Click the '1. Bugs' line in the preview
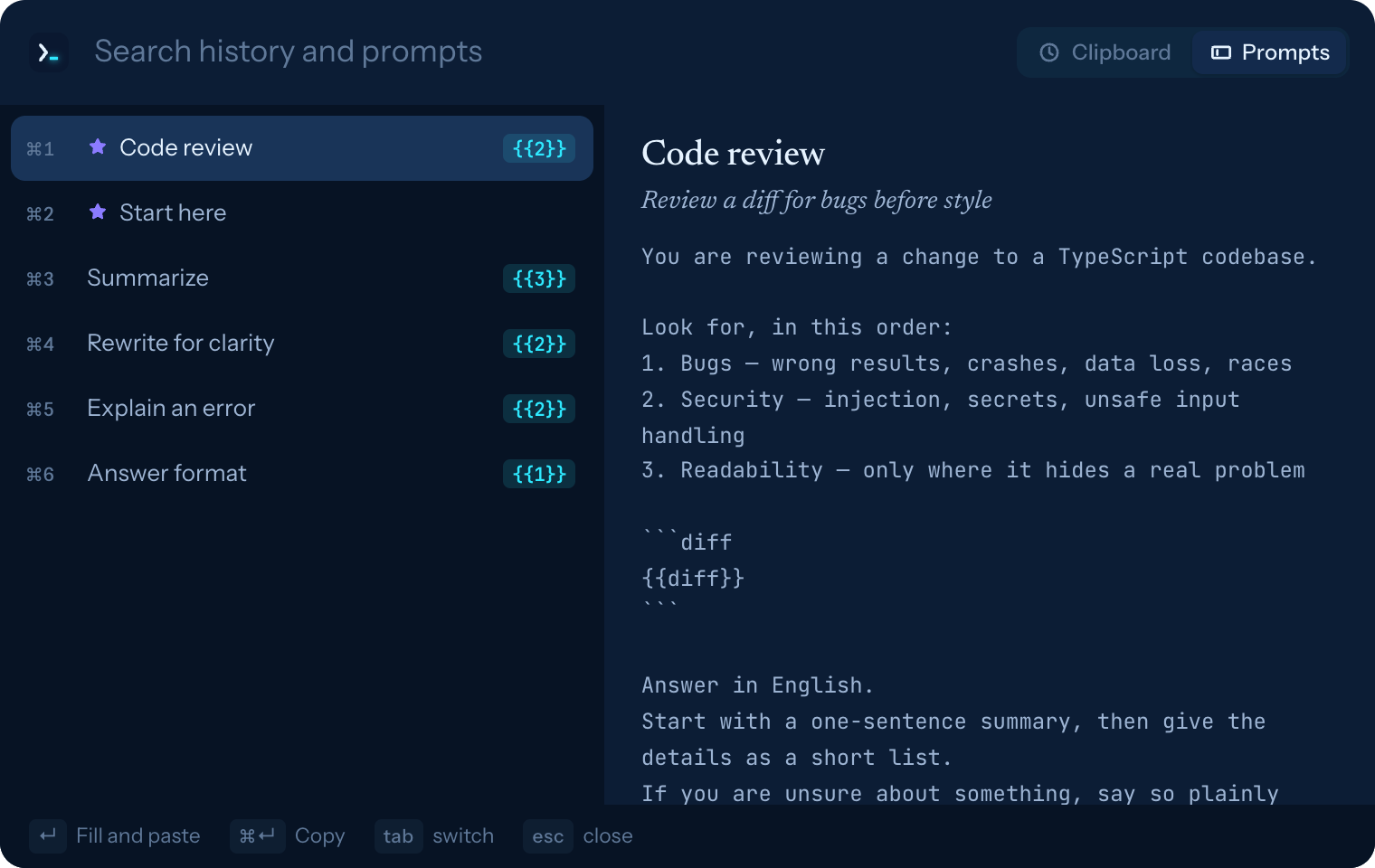 pos(967,363)
